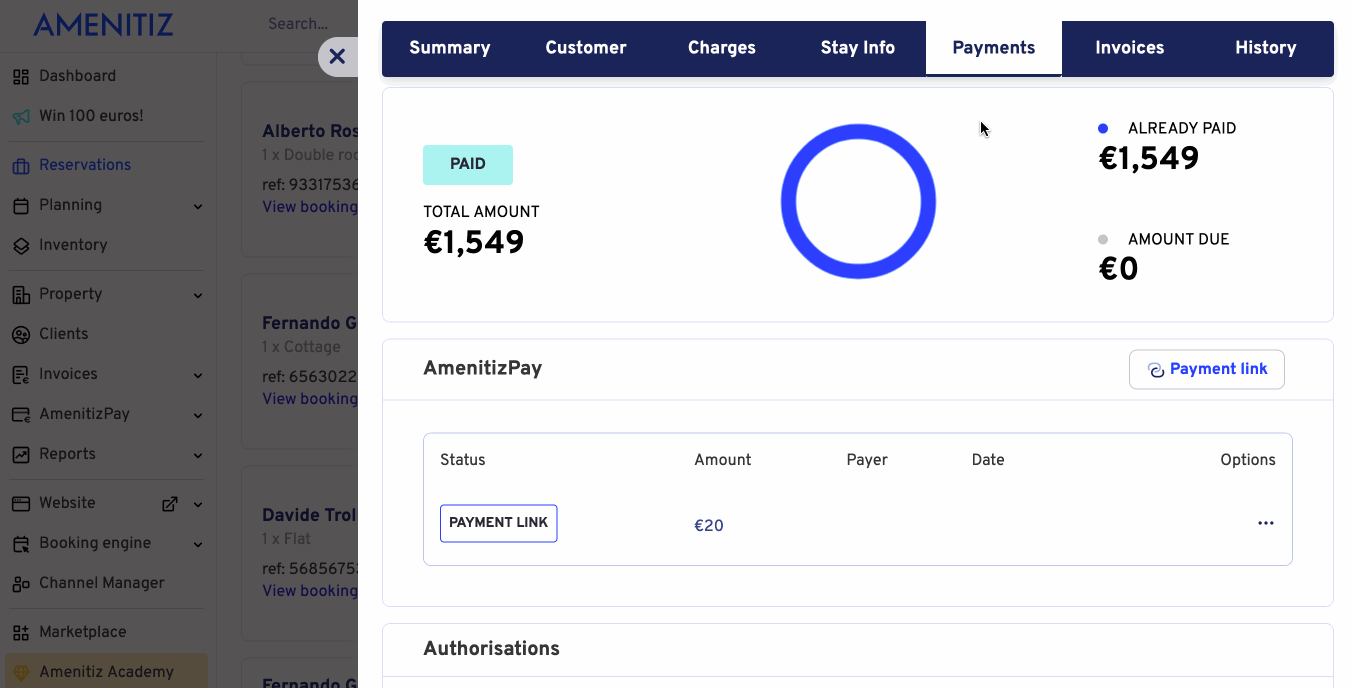Viewport: 1351px width, 688px height.
Task: Click the AmenitizPay heading in the panel
Action: click(x=483, y=368)
